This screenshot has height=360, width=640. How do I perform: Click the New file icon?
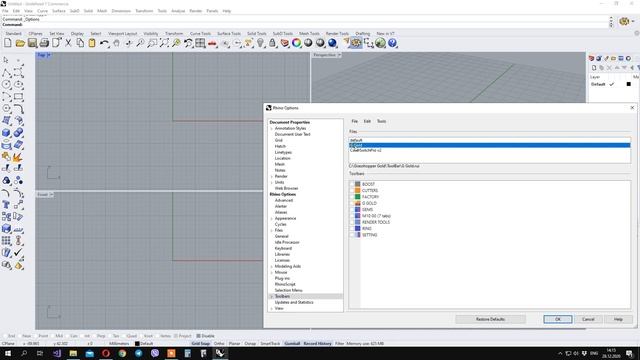(8, 43)
